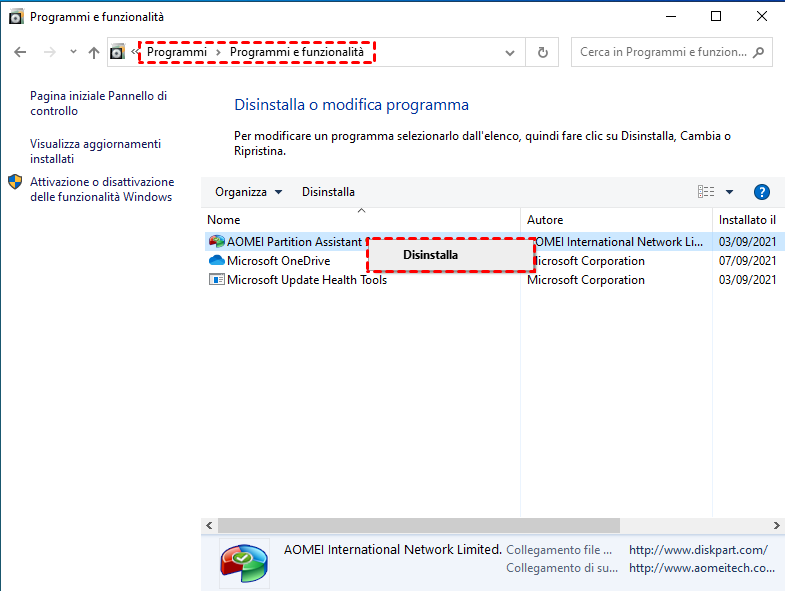Click the AOMEI Partition Assistant icon
This screenshot has height=591, width=785.
(216, 241)
